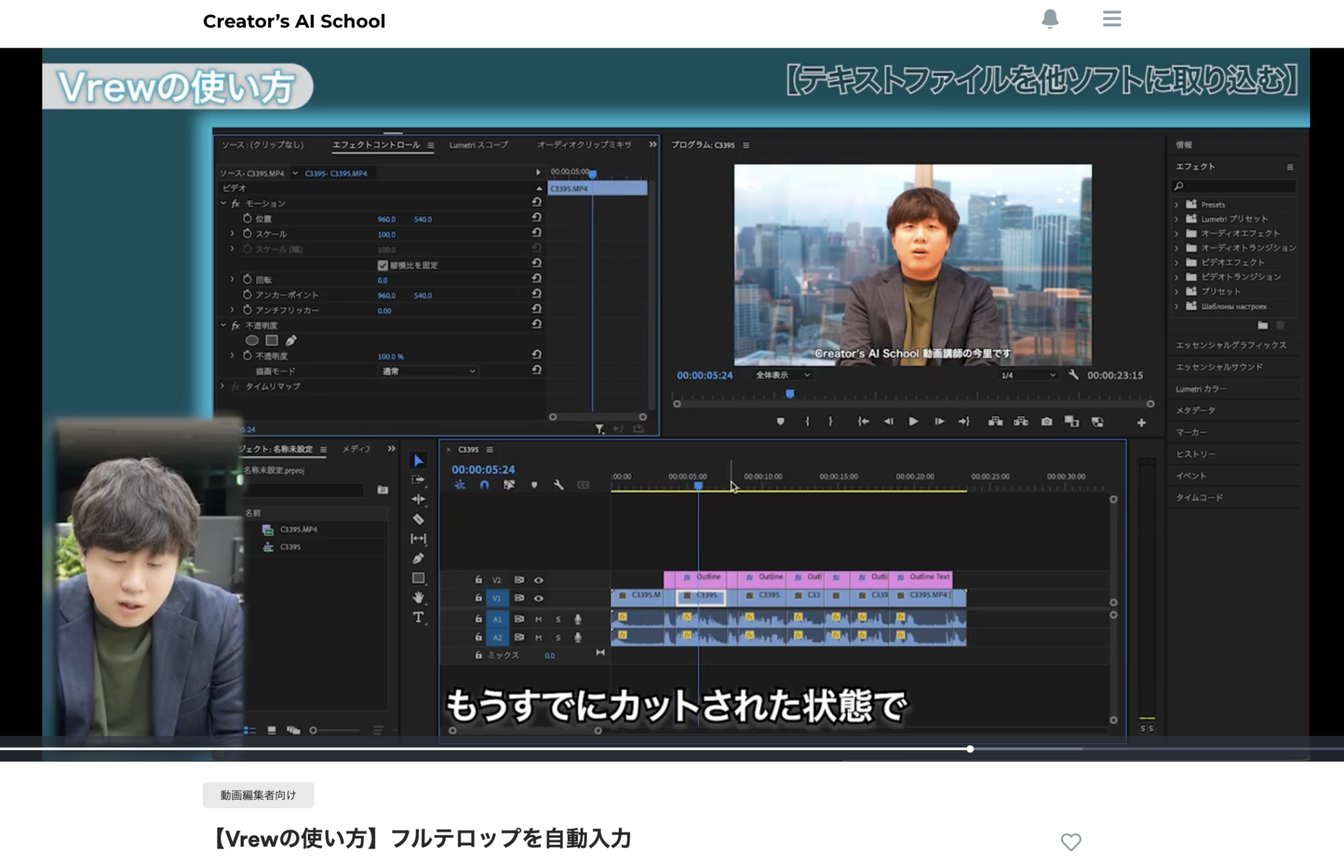Click the notification bell icon
Screen dimensions: 1344x864
(x=1050, y=19)
